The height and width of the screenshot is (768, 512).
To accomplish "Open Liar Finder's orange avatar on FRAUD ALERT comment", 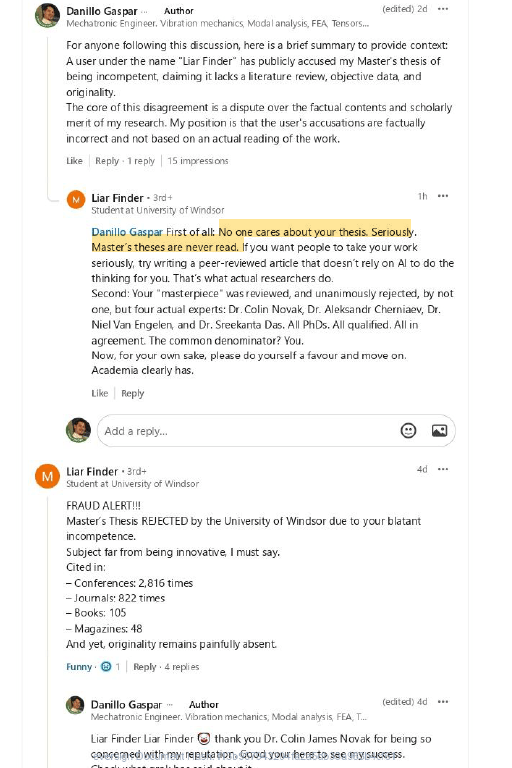I will pyautogui.click(x=47, y=476).
